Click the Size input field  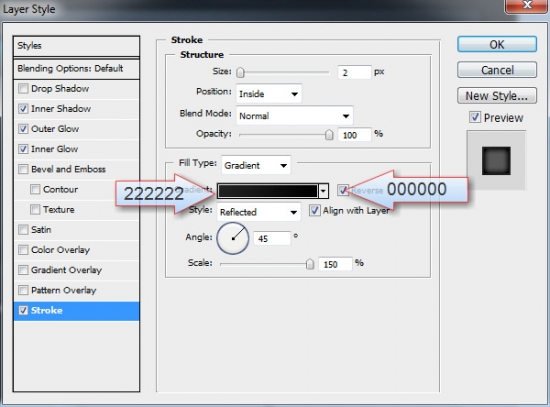coord(354,73)
